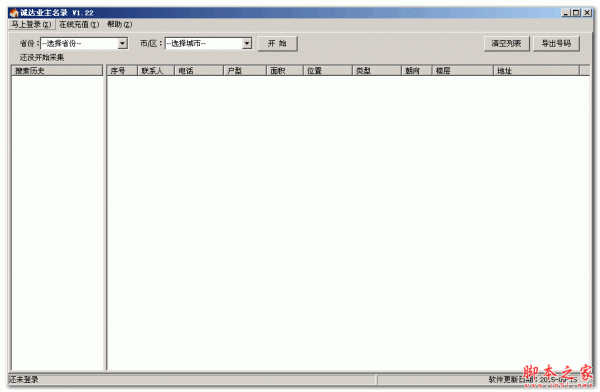Sort by the 地址 column header
600x392 pixels.
point(536,70)
